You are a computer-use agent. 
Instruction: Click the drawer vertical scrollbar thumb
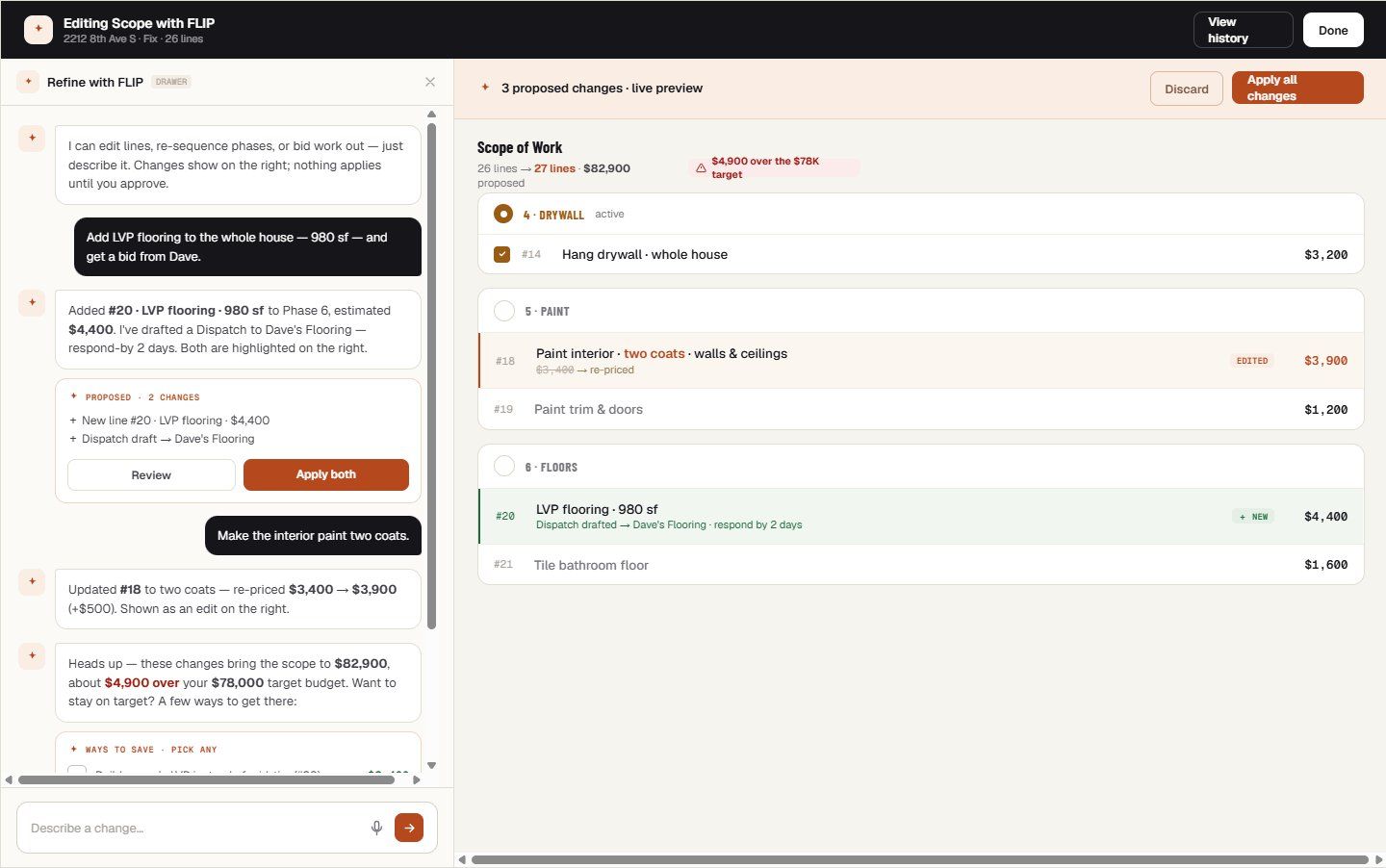432,375
